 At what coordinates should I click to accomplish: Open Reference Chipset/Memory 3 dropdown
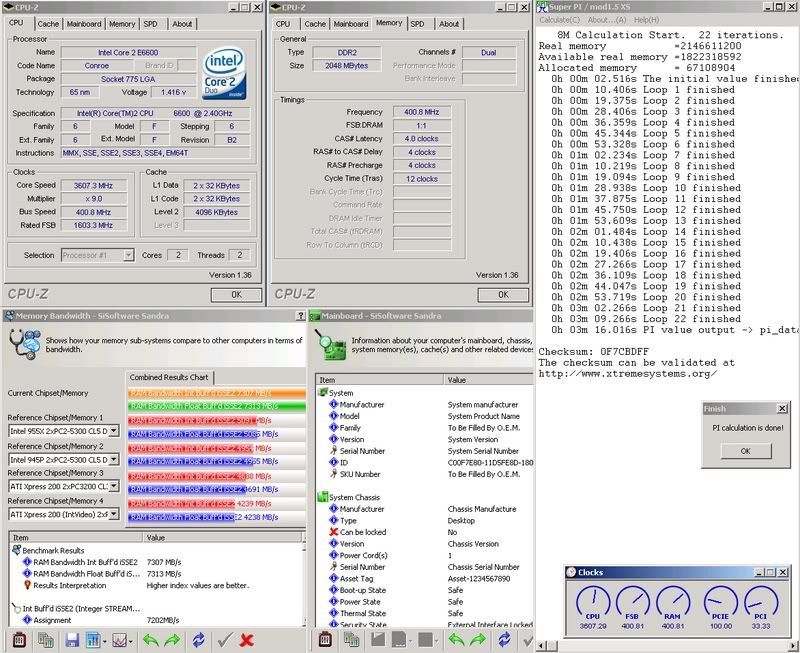coord(114,486)
